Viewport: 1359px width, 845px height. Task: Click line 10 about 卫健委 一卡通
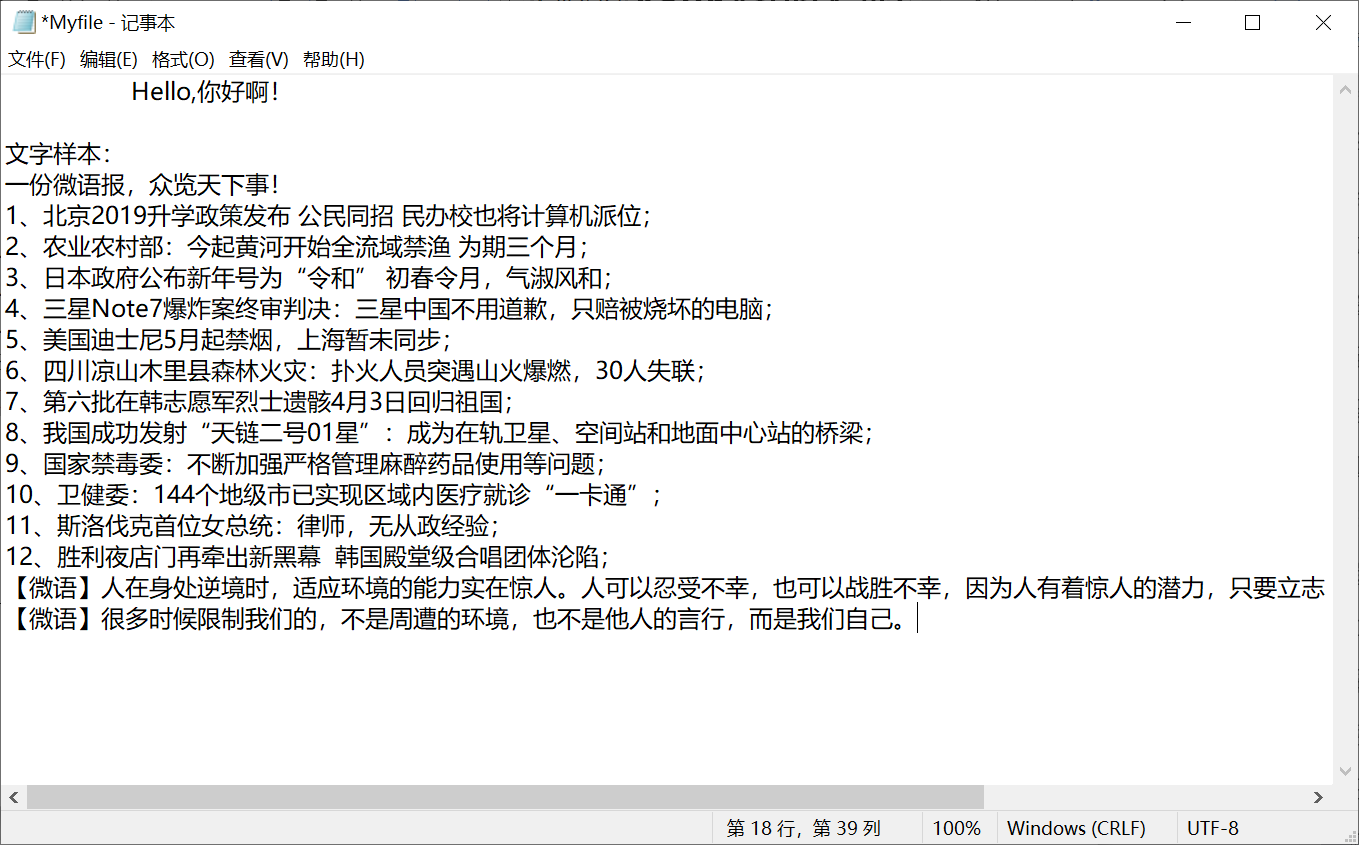coord(334,495)
